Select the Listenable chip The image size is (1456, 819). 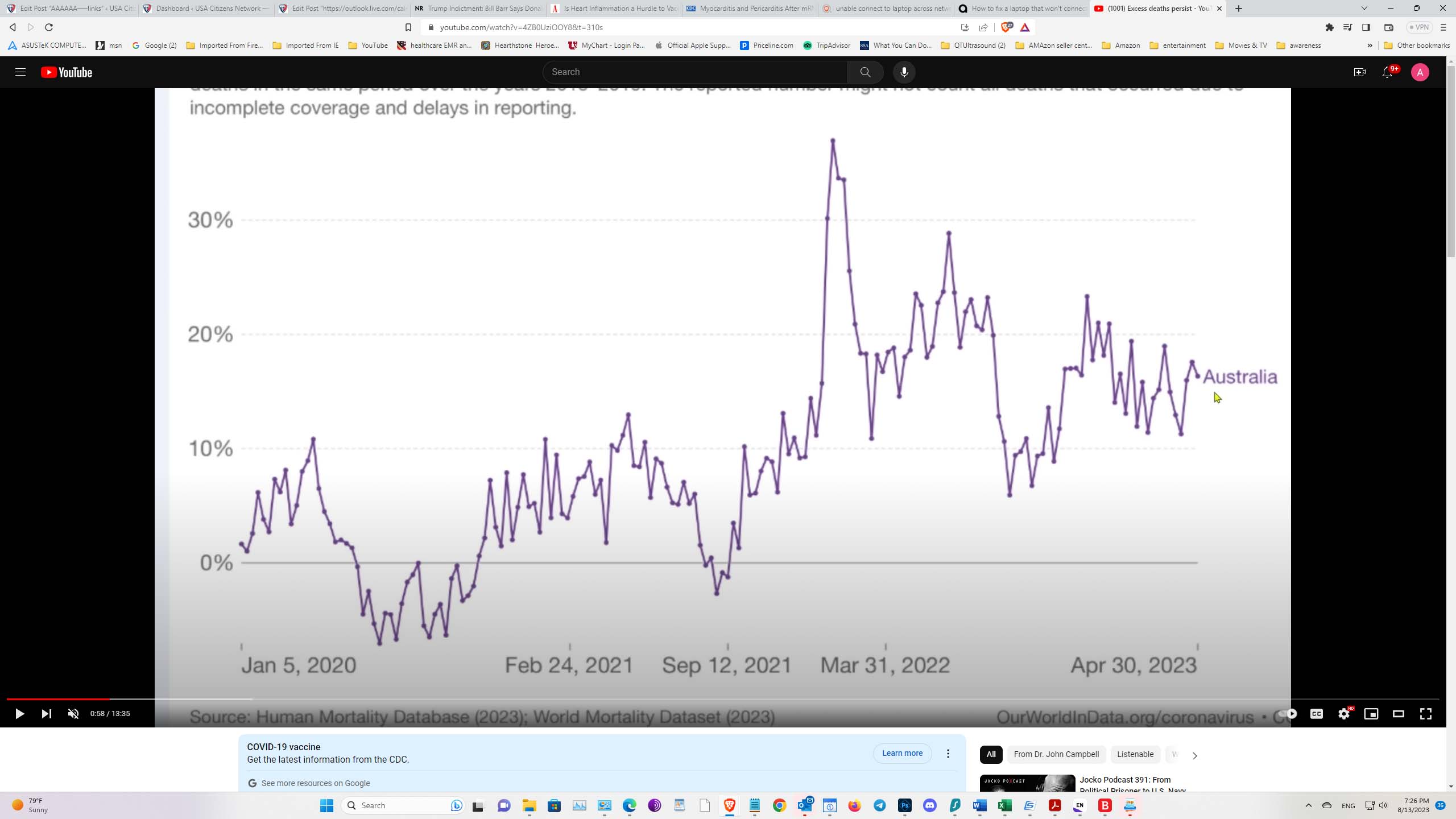click(1135, 754)
